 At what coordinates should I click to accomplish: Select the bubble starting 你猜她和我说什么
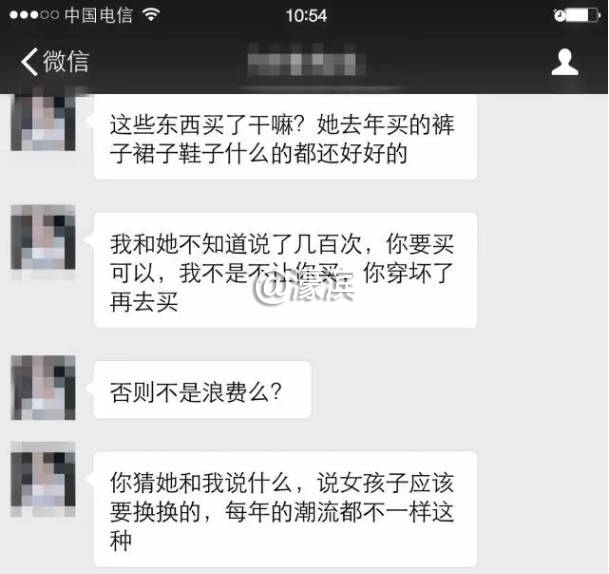tap(285, 509)
